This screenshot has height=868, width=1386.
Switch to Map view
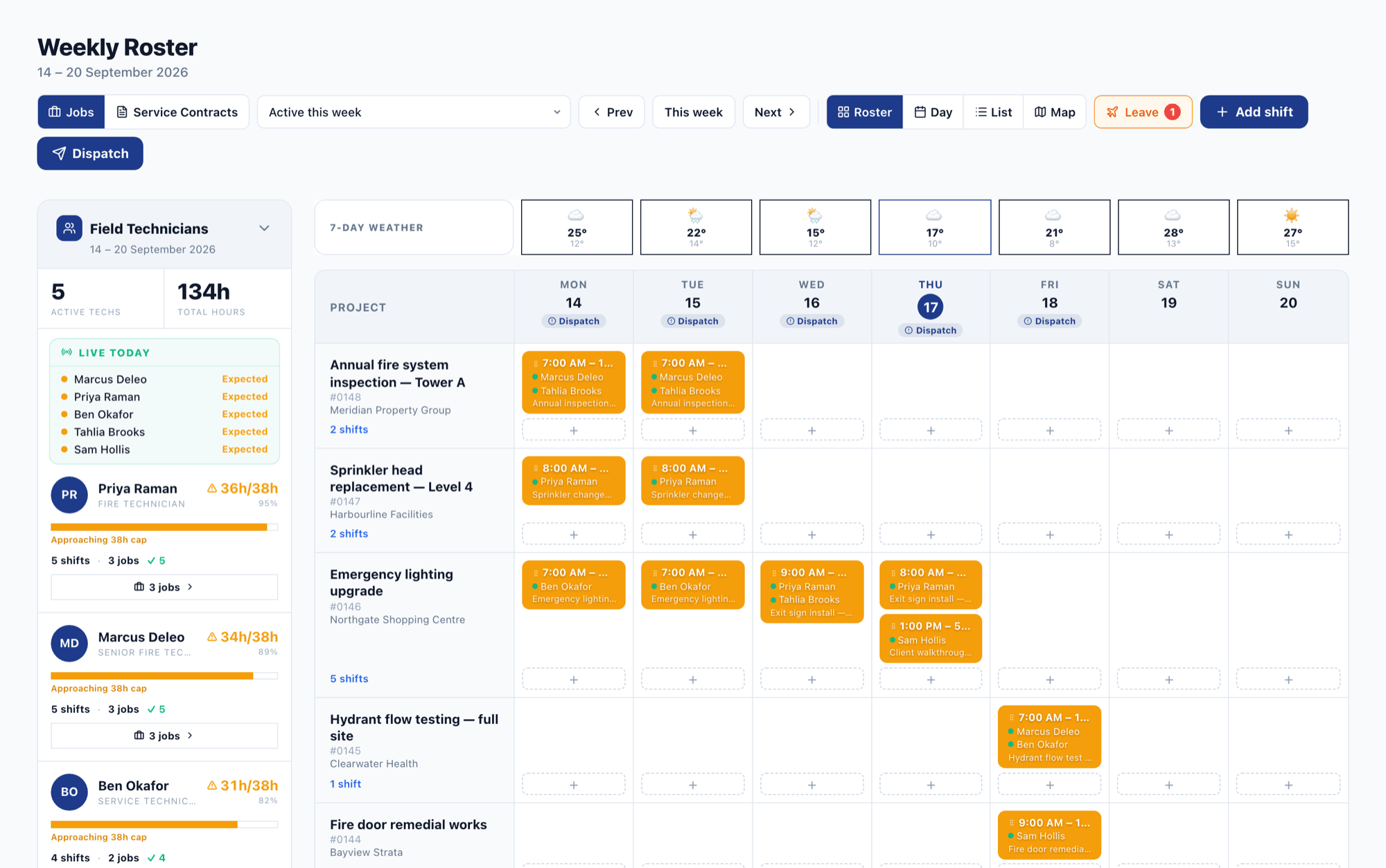coord(1054,112)
